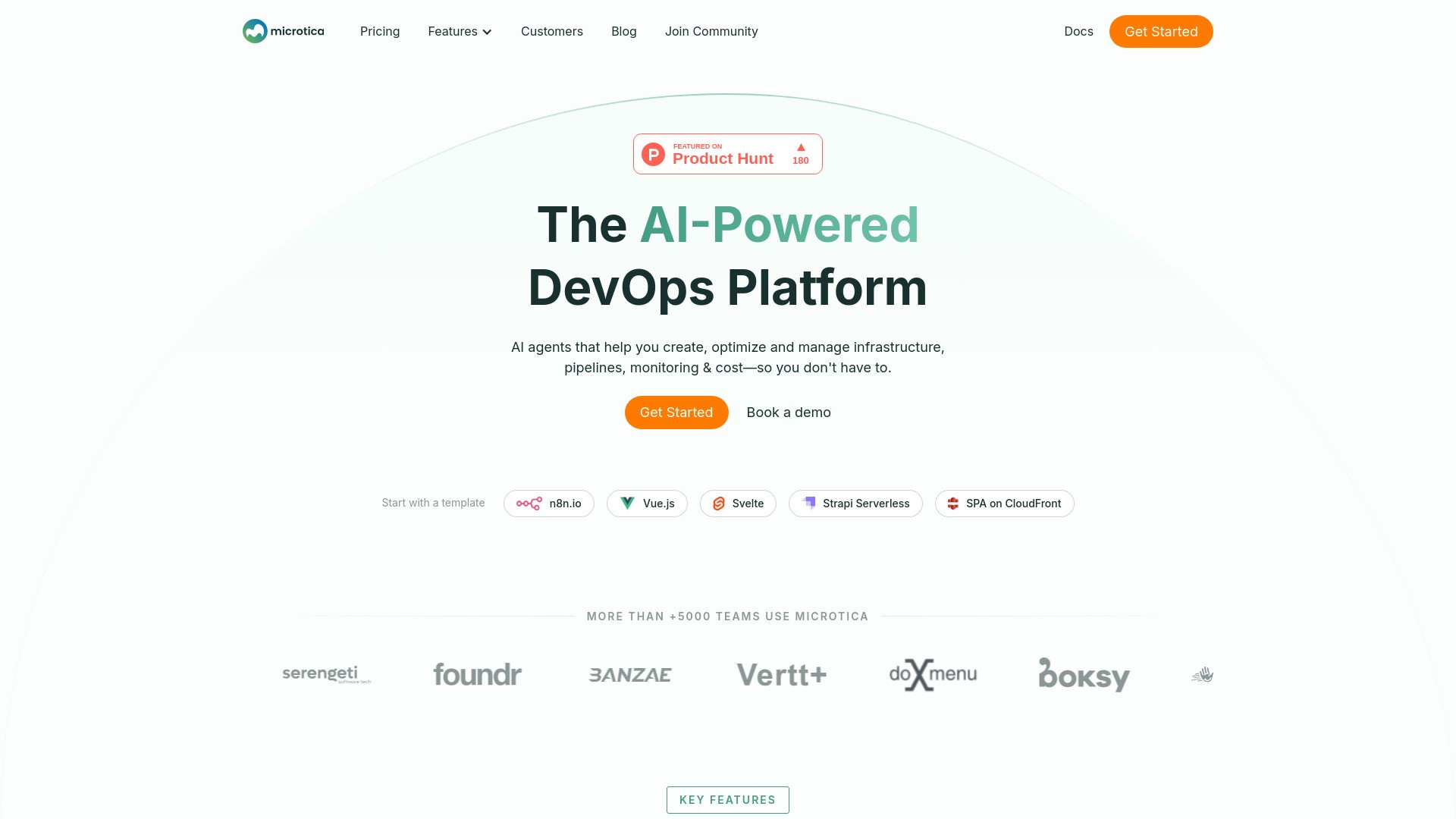Select the Svelte template icon
The height and width of the screenshot is (819, 1456).
pyautogui.click(x=718, y=504)
